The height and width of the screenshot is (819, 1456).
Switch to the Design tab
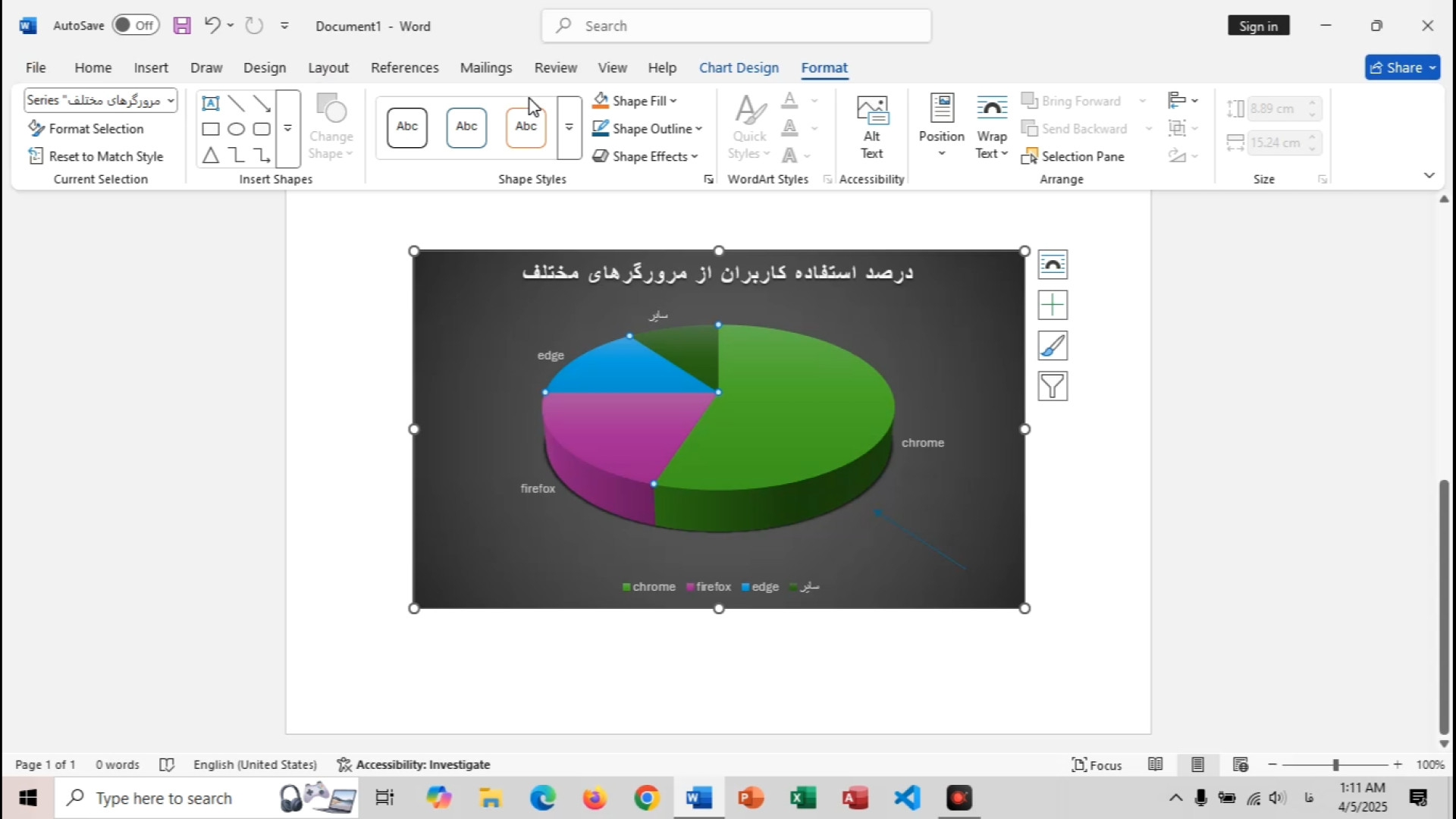pyautogui.click(x=265, y=67)
